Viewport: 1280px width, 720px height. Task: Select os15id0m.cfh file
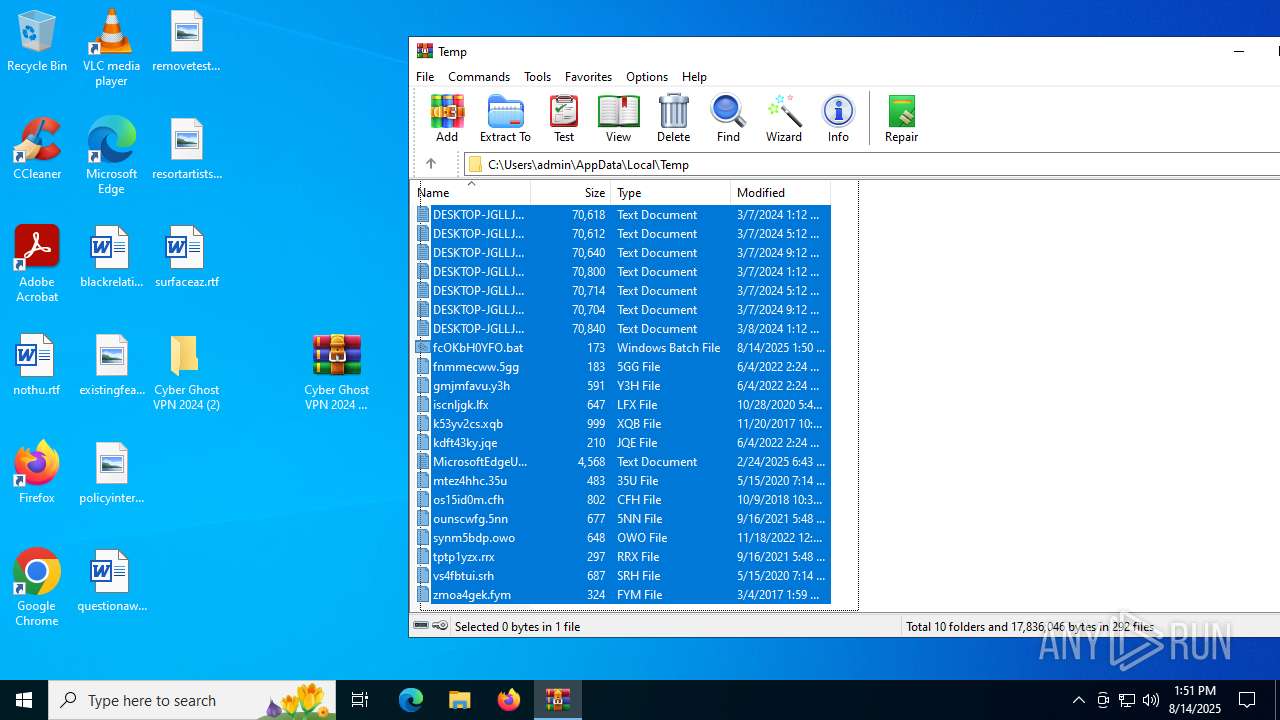pos(622,500)
